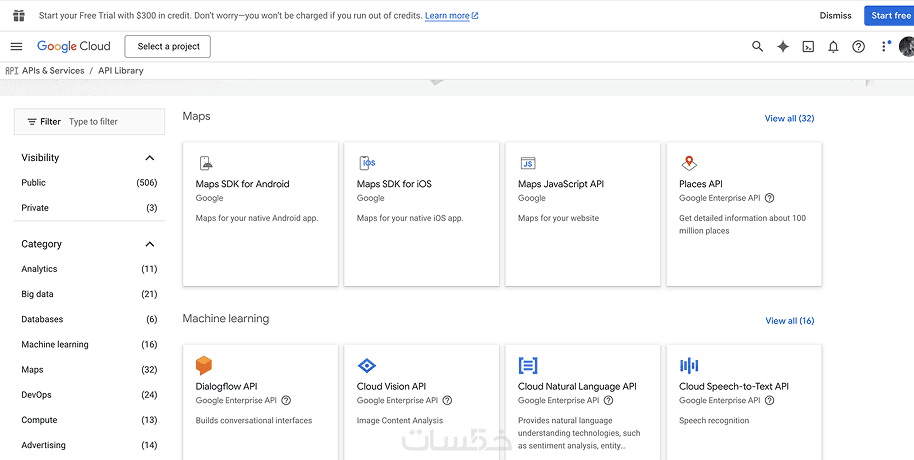
Task: Open Gemini AI sparkle assistant
Action: (783, 47)
